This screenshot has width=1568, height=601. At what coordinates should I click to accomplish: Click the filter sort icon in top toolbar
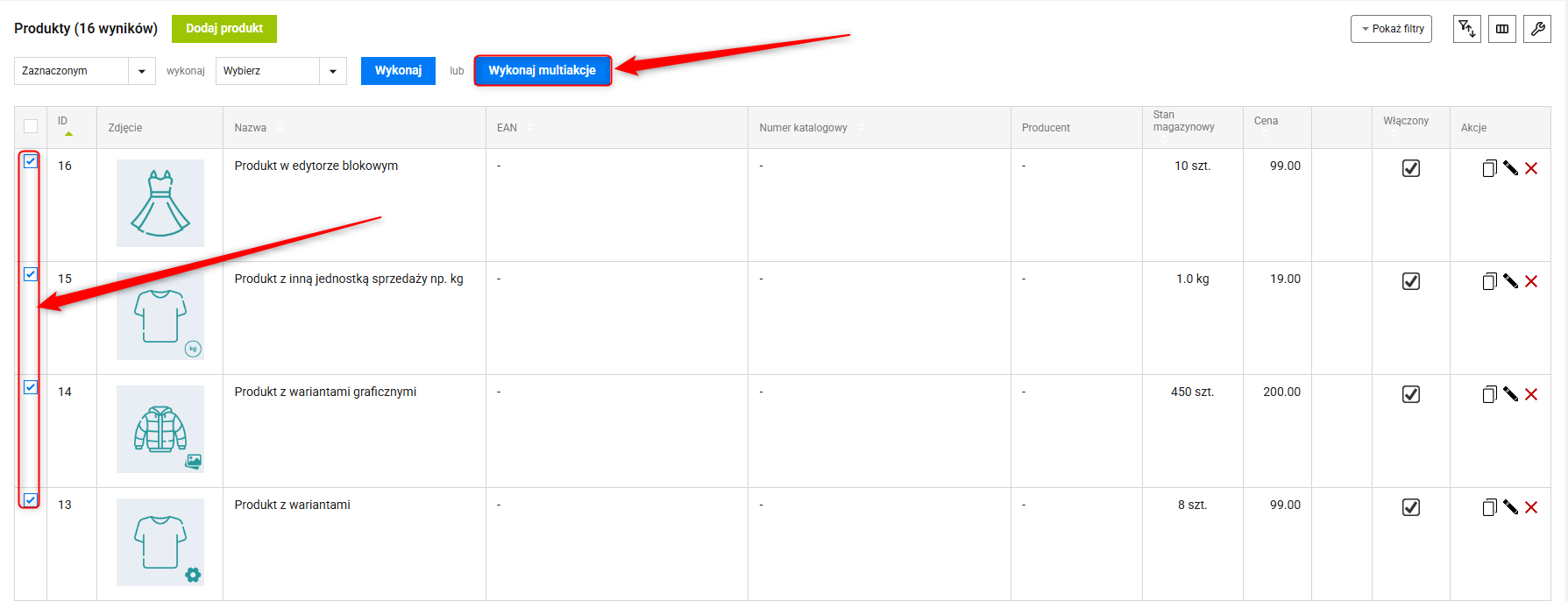[x=1466, y=29]
